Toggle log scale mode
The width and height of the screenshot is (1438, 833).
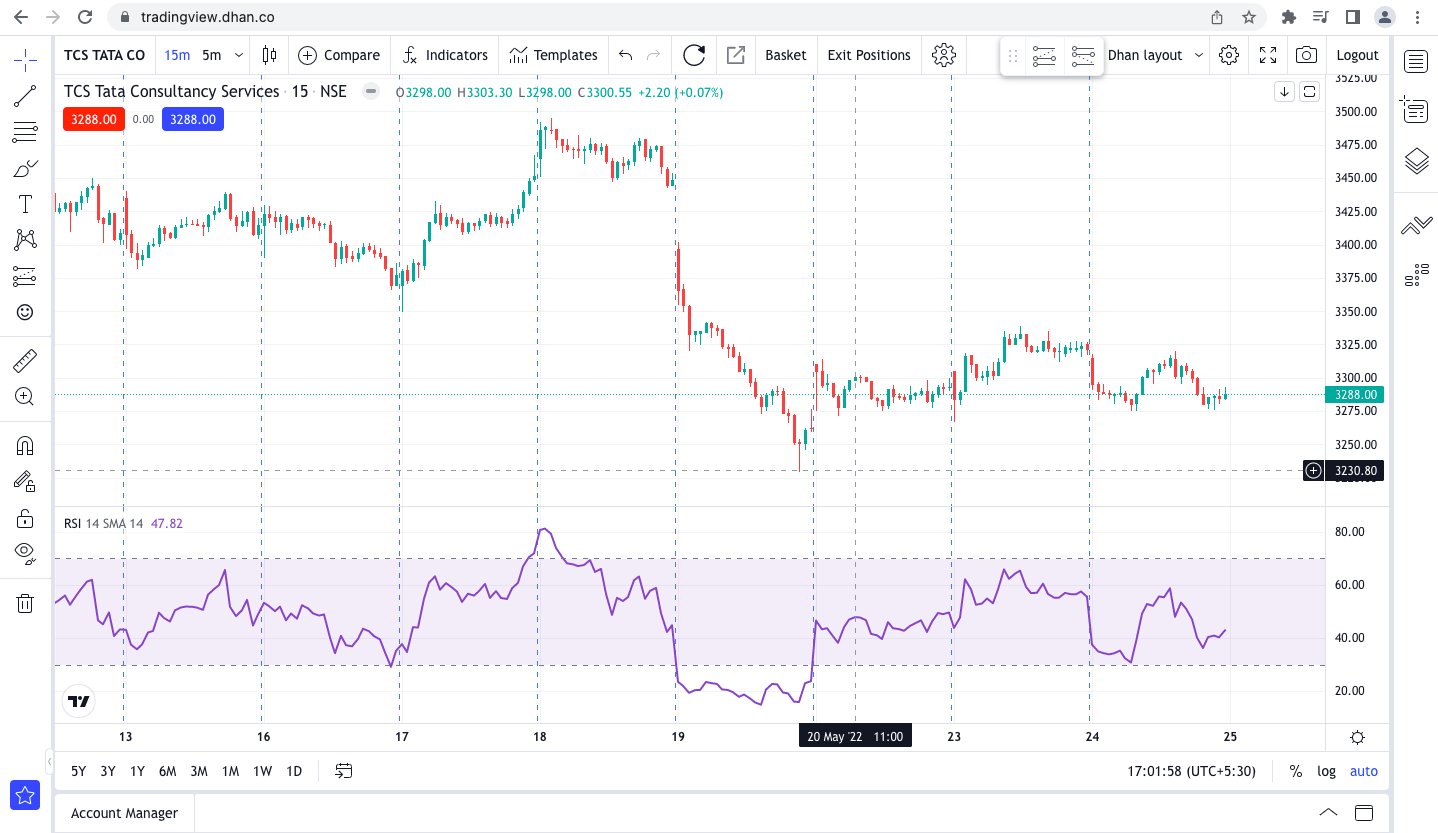pyautogui.click(x=1326, y=771)
